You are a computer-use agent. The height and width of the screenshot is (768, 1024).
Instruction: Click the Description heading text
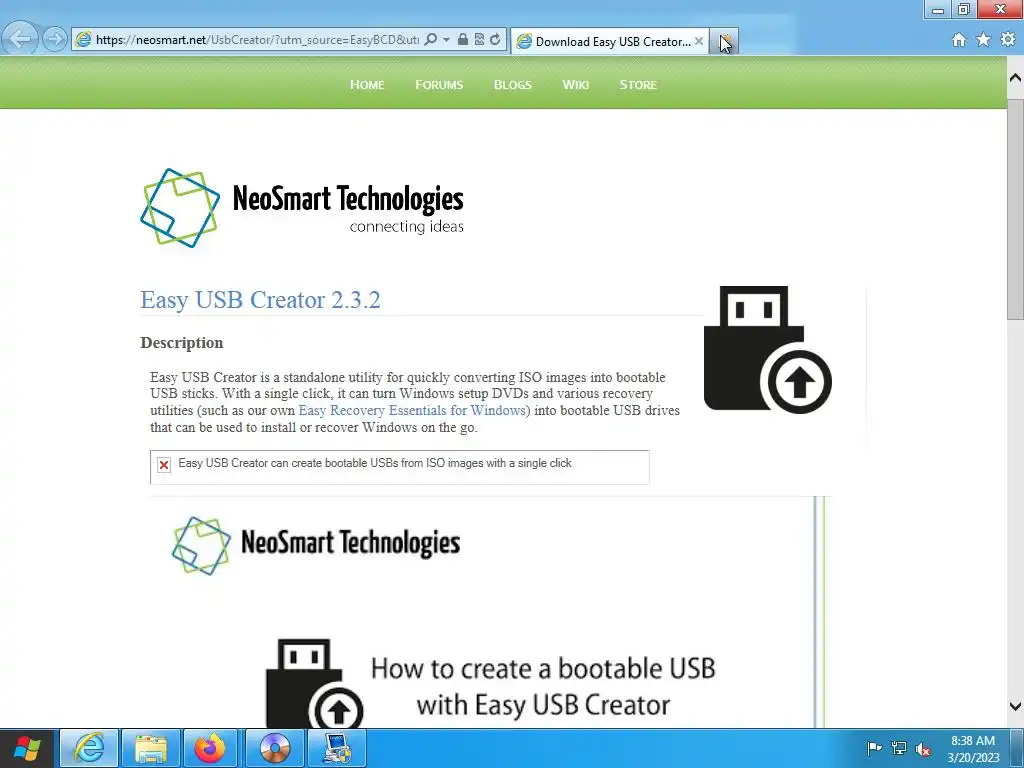point(182,343)
